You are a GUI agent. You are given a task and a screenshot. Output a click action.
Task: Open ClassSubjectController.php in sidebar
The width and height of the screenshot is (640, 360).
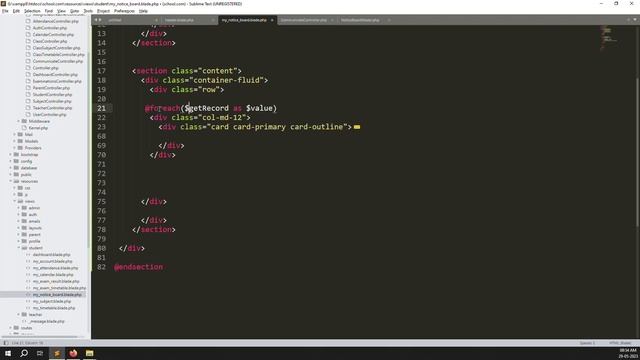coord(56,48)
